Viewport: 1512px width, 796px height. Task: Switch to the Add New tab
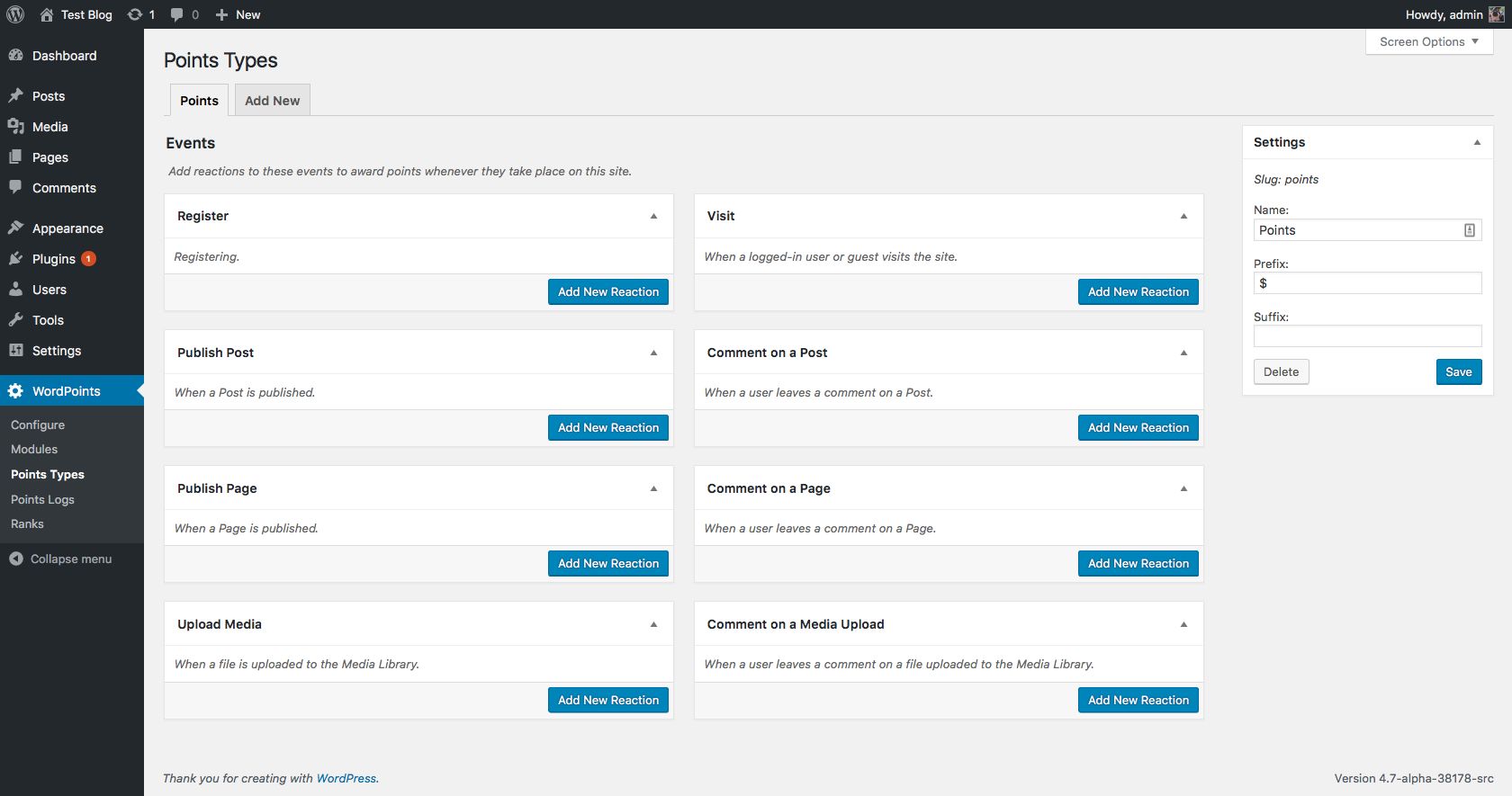click(x=273, y=100)
